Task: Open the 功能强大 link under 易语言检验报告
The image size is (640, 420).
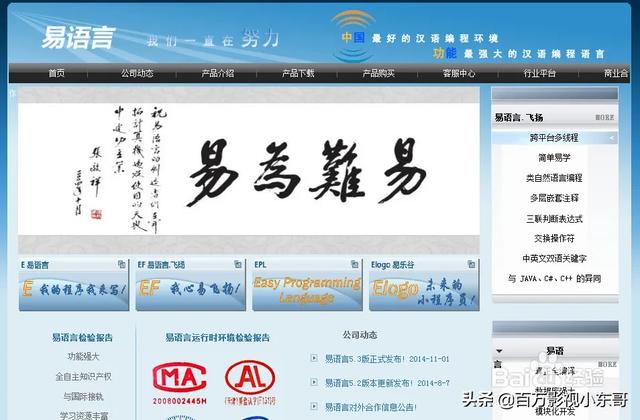Action: click(x=83, y=356)
